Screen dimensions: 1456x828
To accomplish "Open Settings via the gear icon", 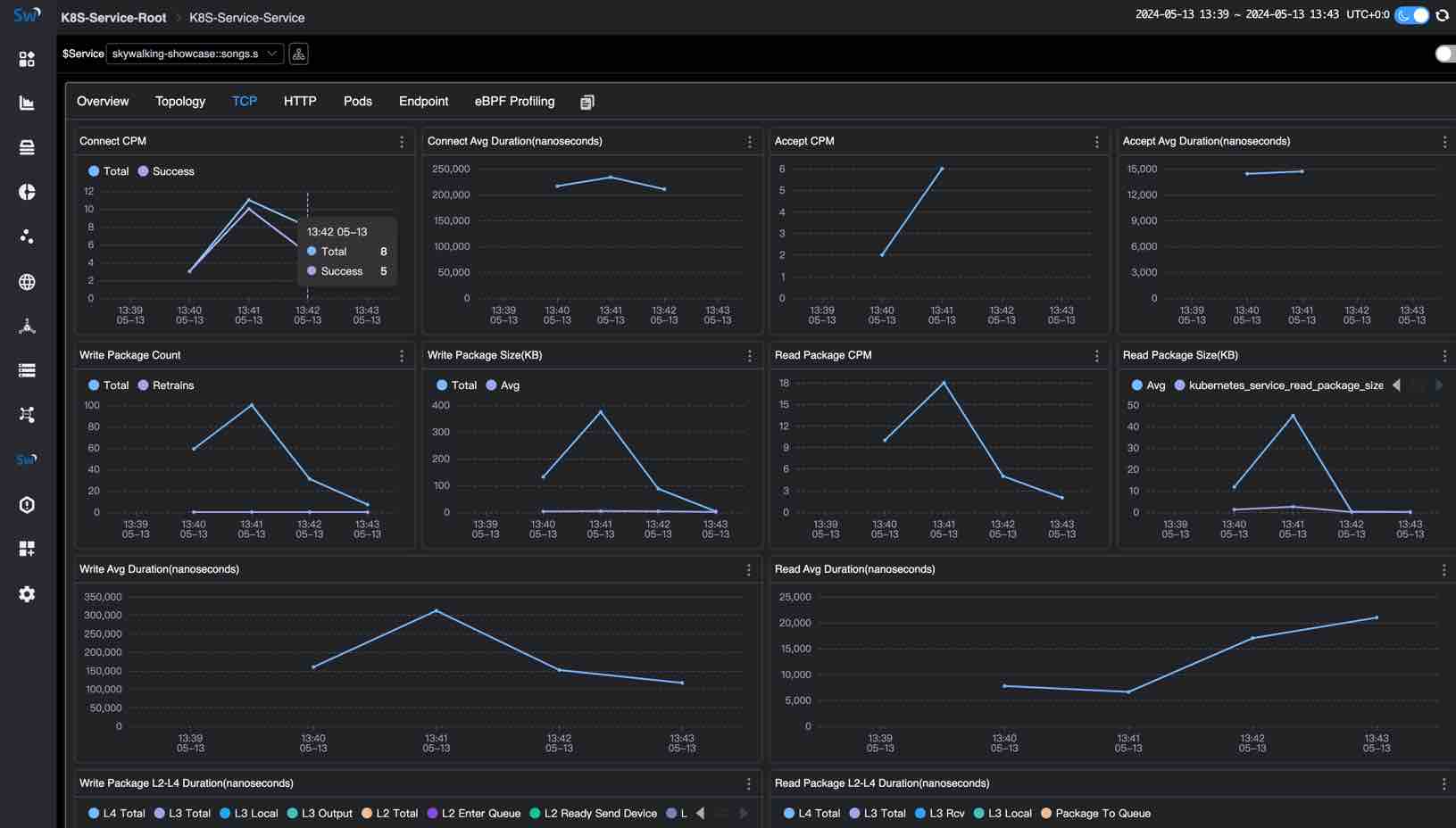I will pos(27,594).
